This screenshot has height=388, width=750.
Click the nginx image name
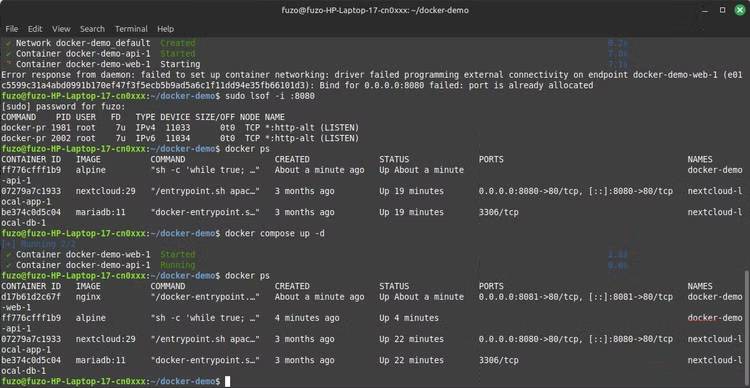[x=88, y=297]
